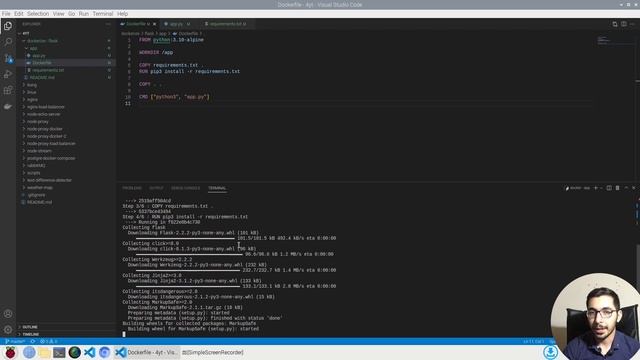640x360 pixels.
Task: Switch to the Problems panel tab
Action: point(132,188)
